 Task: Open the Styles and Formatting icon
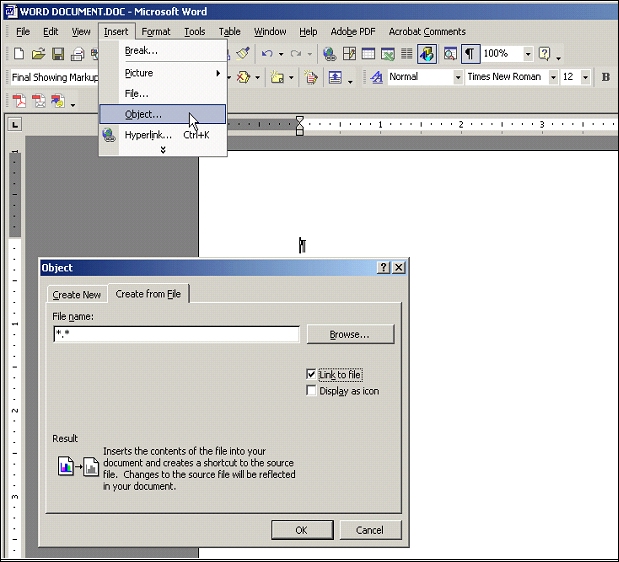click(x=377, y=77)
